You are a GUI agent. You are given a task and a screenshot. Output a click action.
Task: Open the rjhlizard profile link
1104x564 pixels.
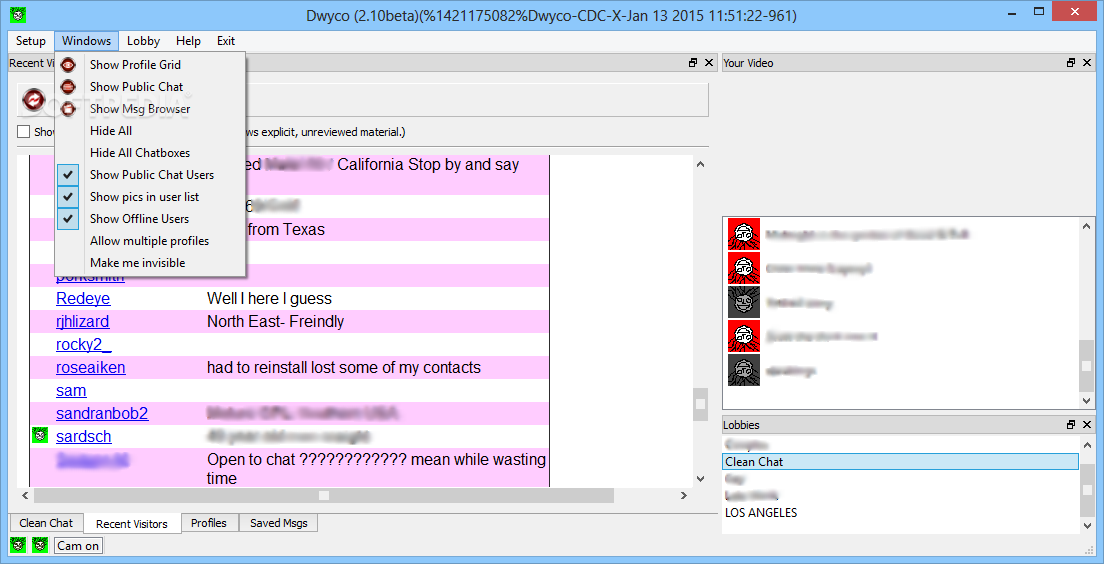click(82, 322)
